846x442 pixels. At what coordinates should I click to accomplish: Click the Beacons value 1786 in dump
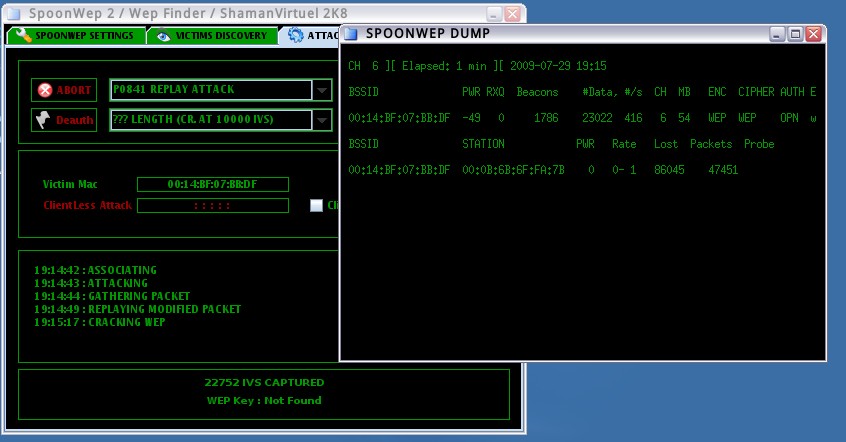[x=546, y=118]
